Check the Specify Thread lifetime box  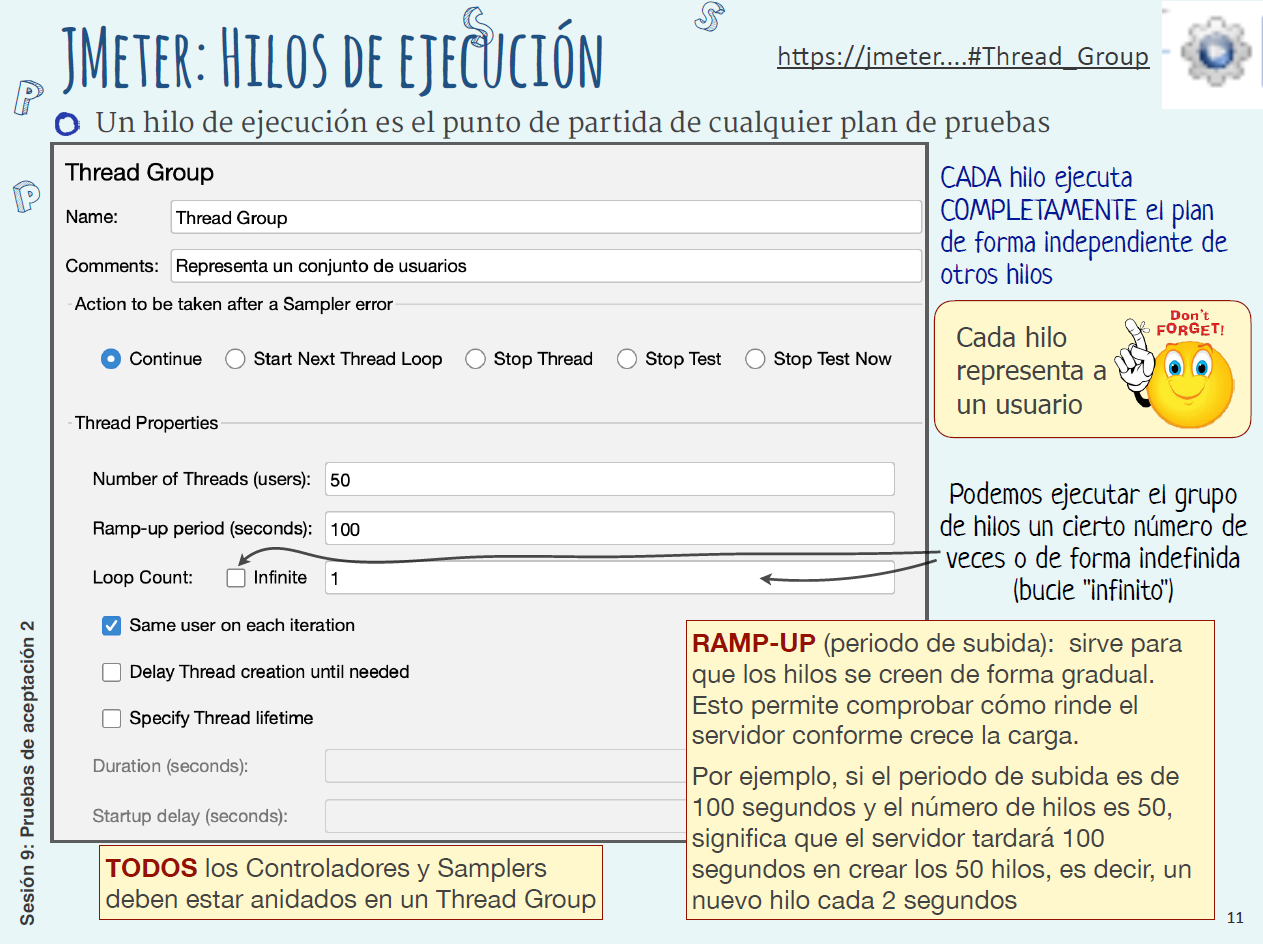(112, 718)
